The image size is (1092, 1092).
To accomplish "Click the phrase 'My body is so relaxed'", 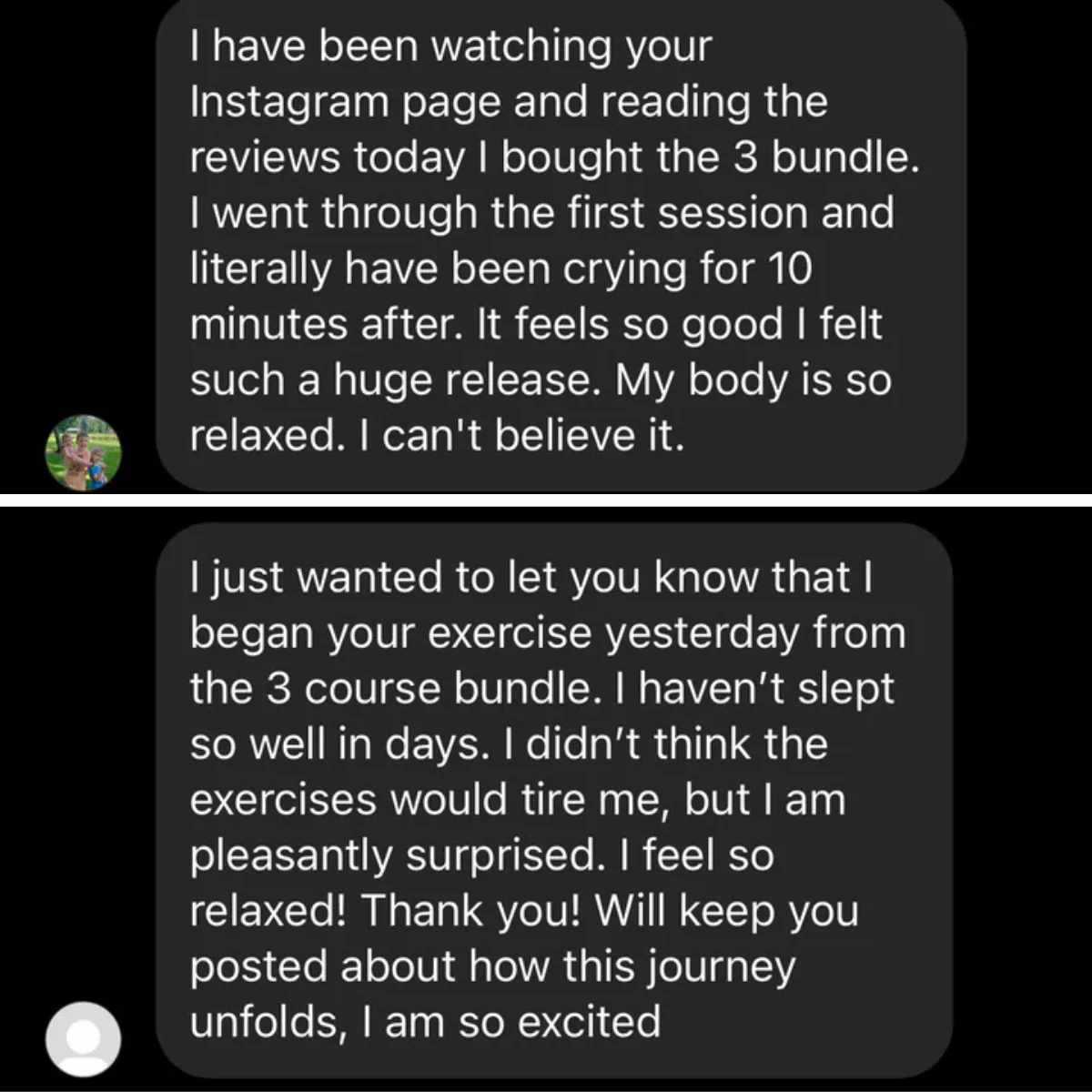I will (541, 409).
